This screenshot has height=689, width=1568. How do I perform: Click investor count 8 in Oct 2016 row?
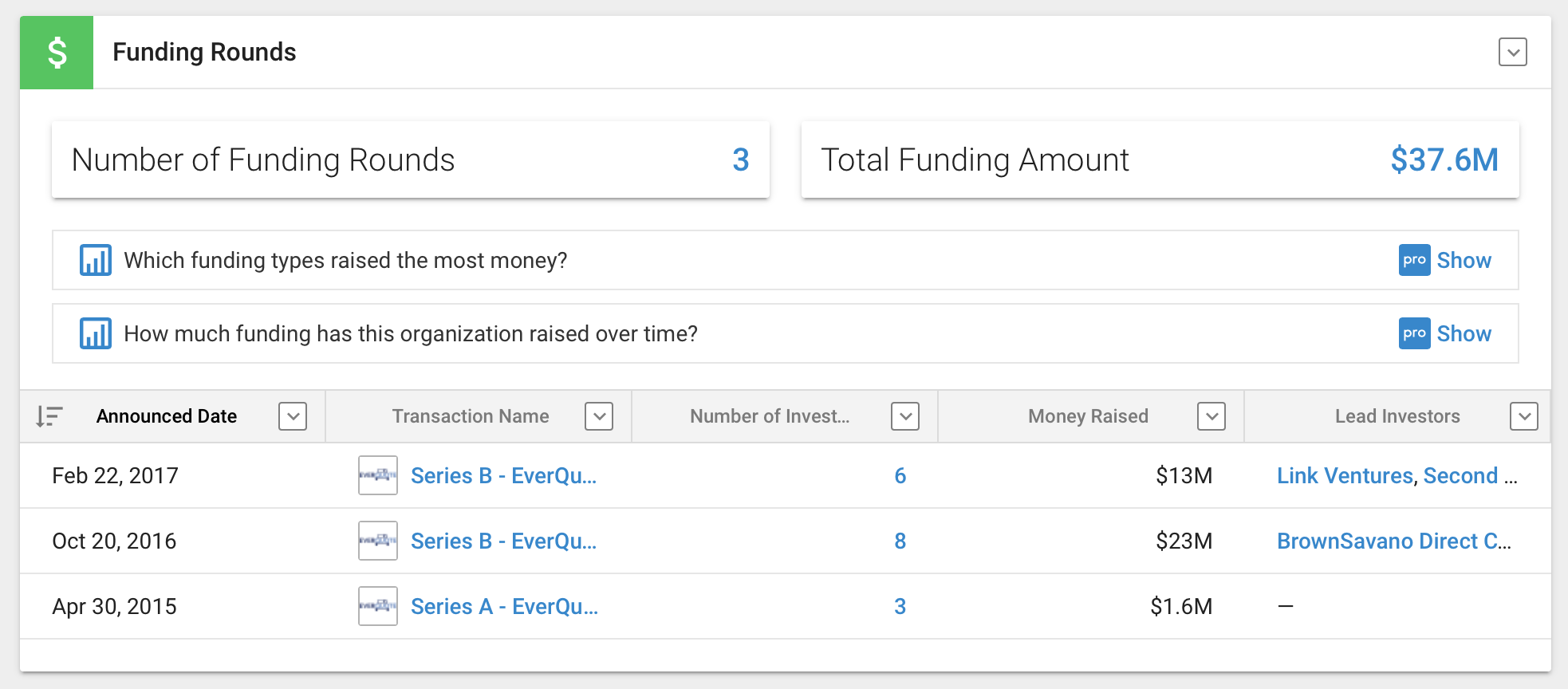(900, 541)
